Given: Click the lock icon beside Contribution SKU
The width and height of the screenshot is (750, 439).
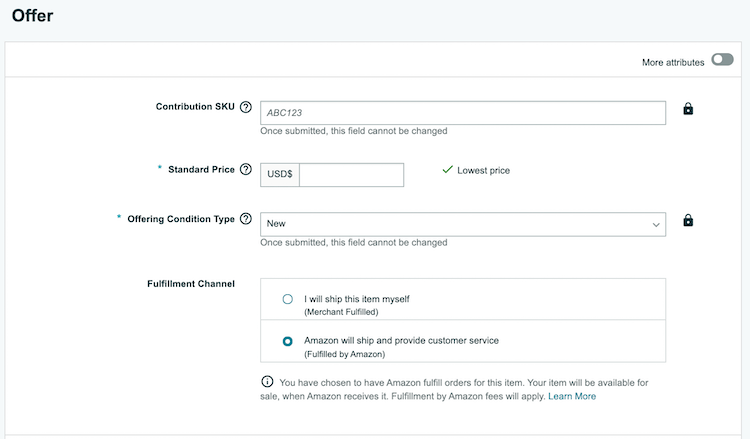Looking at the screenshot, I should pyautogui.click(x=688, y=109).
